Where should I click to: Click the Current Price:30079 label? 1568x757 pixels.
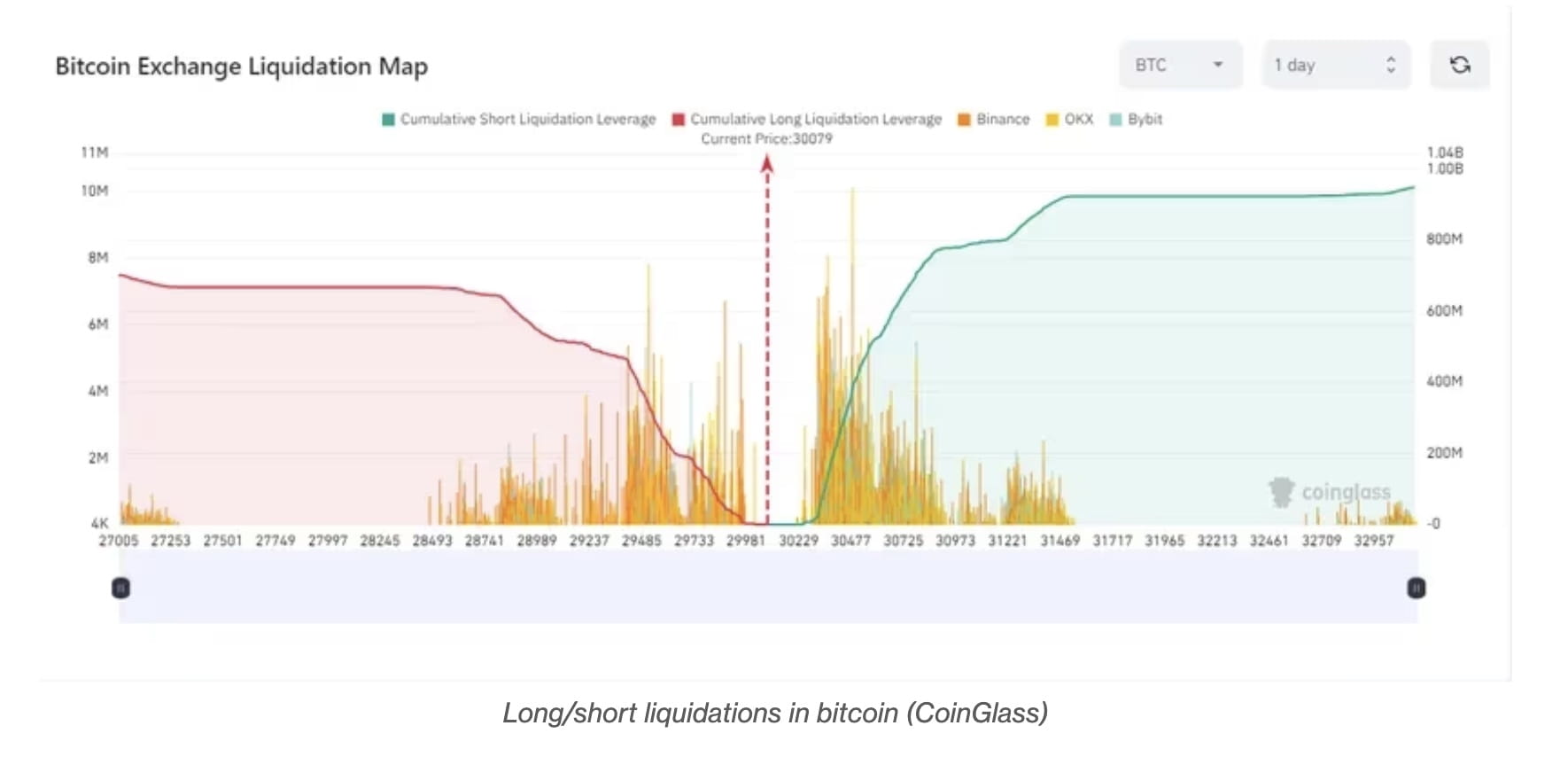[766, 138]
